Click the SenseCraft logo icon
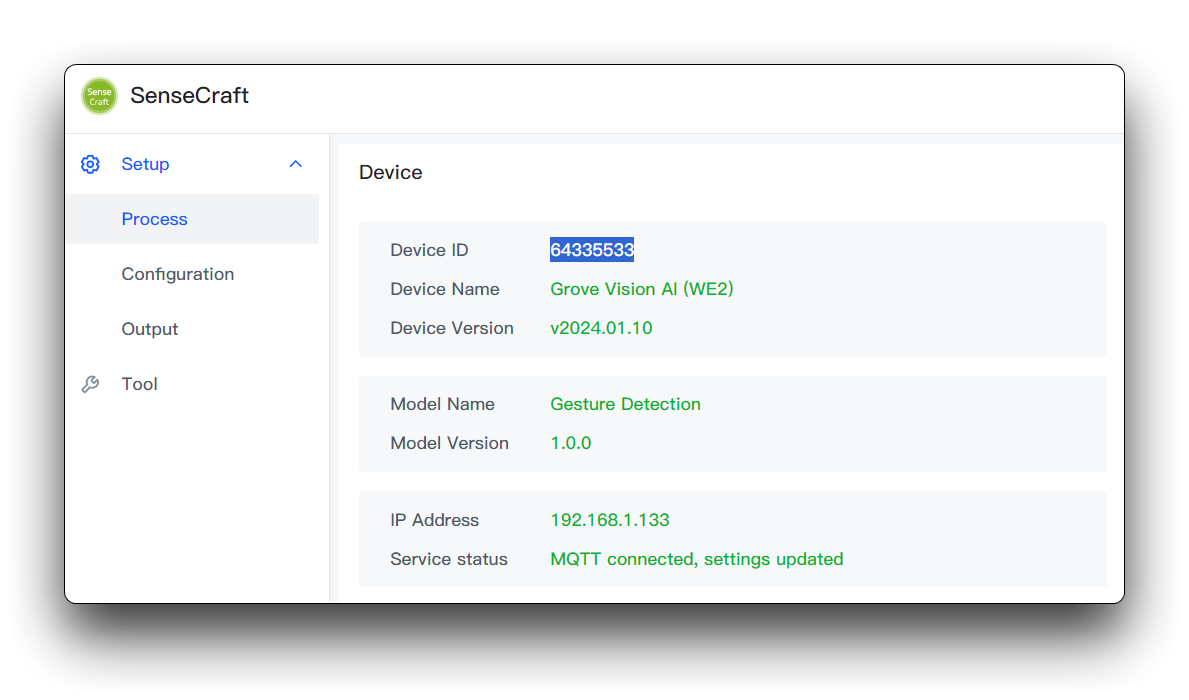The height and width of the screenshot is (700, 1189). [x=99, y=96]
